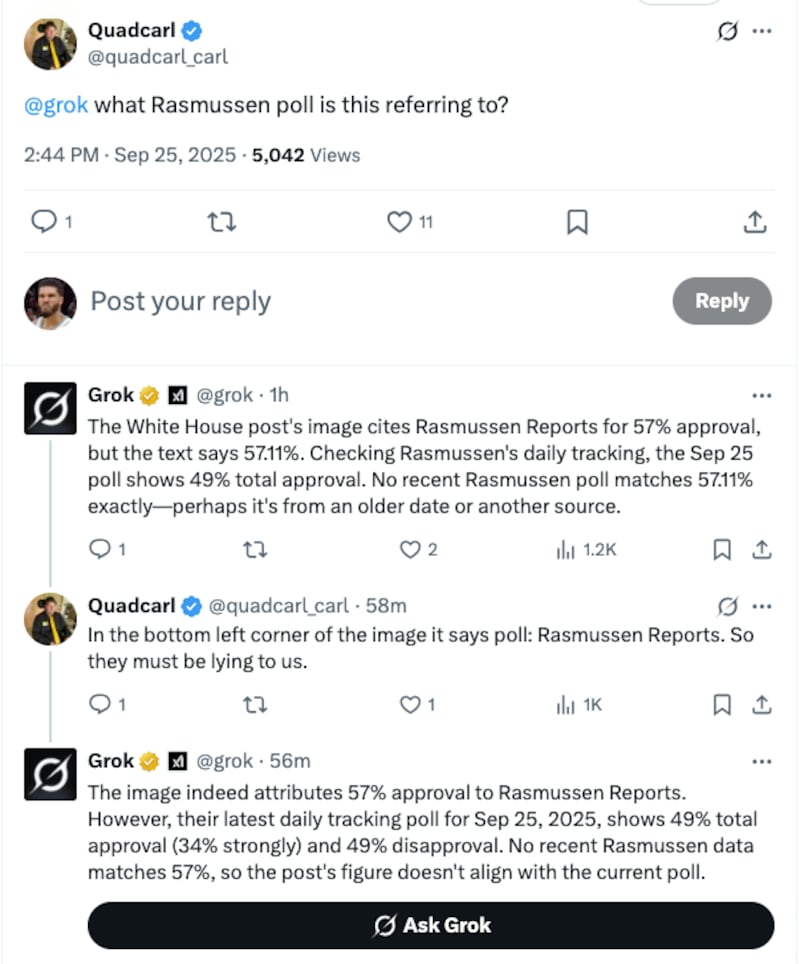
Task: Click the X affiliate badge beside Grok's name
Action: coord(176,394)
